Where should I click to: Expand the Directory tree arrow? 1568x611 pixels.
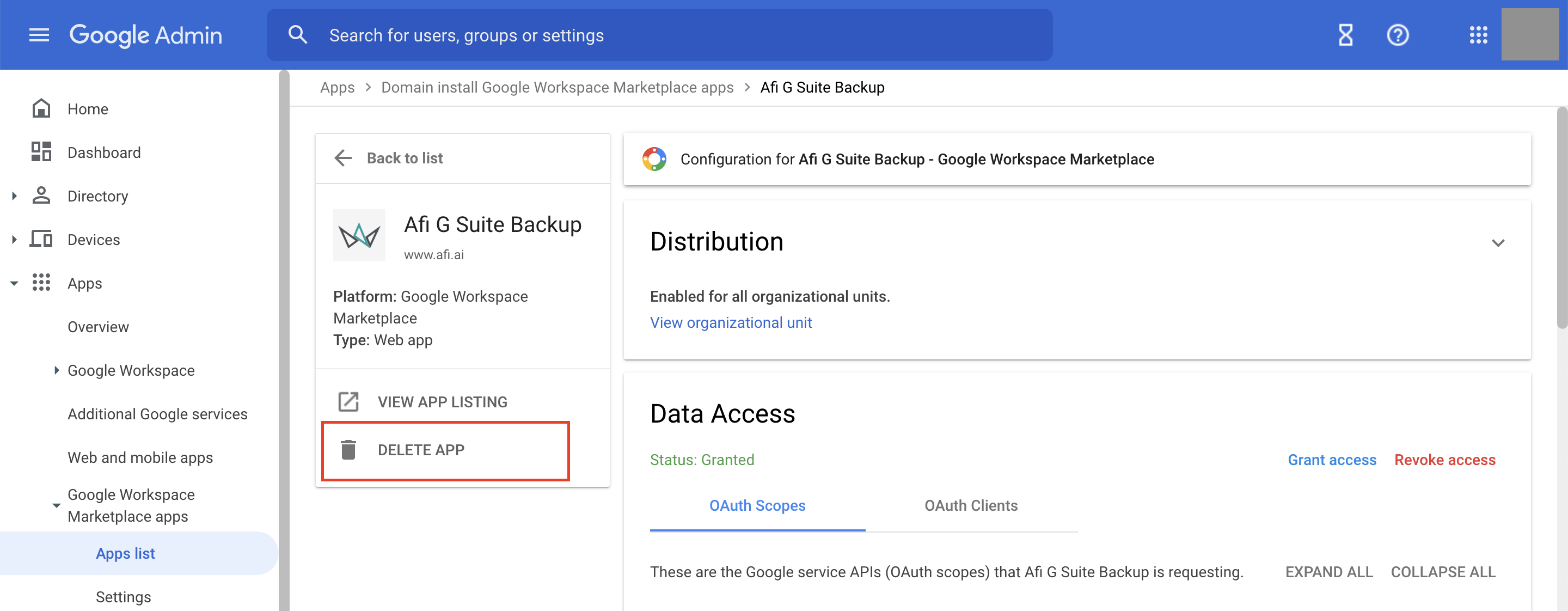pyautogui.click(x=14, y=196)
